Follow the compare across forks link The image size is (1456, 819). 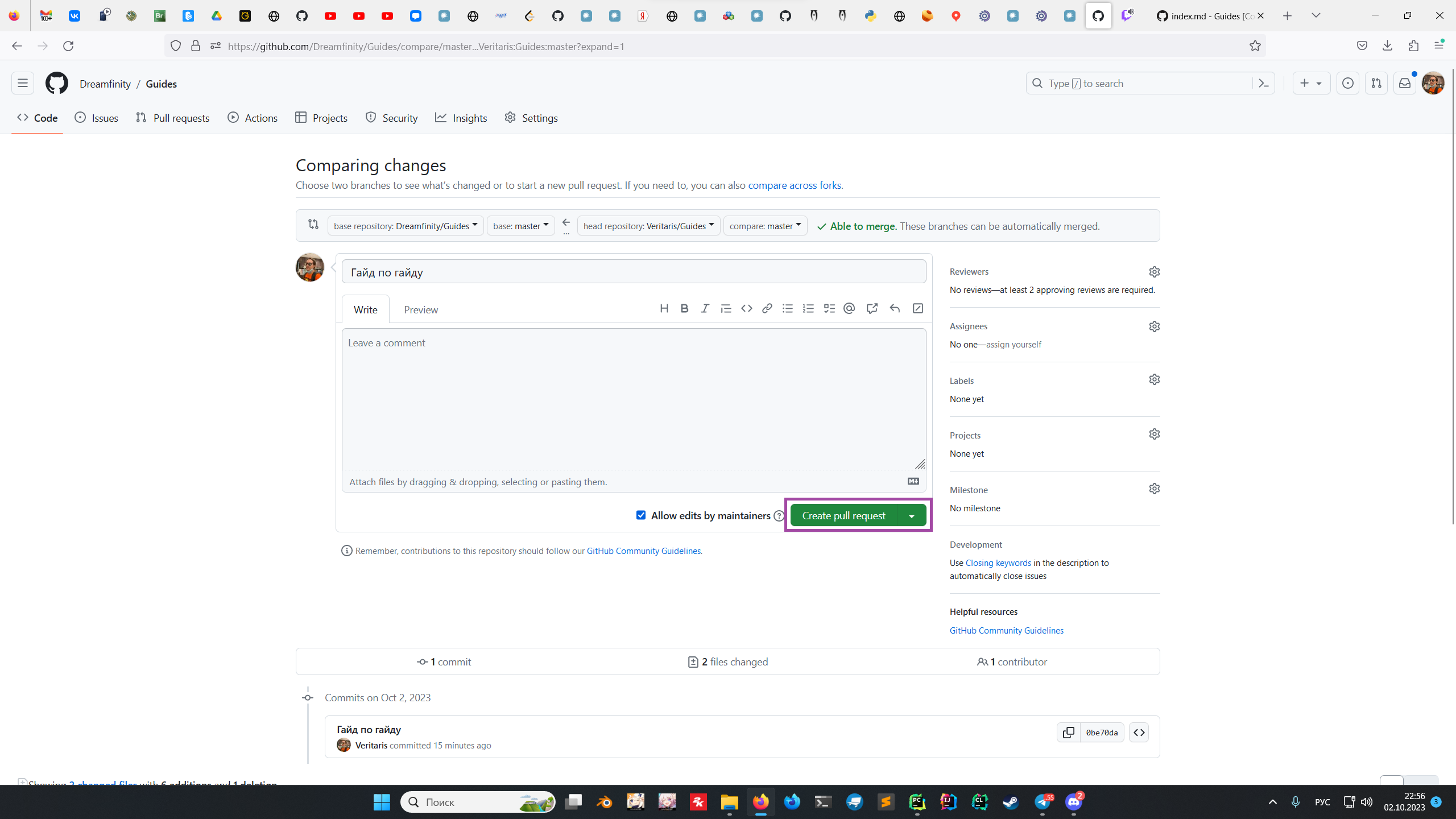pyautogui.click(x=794, y=185)
